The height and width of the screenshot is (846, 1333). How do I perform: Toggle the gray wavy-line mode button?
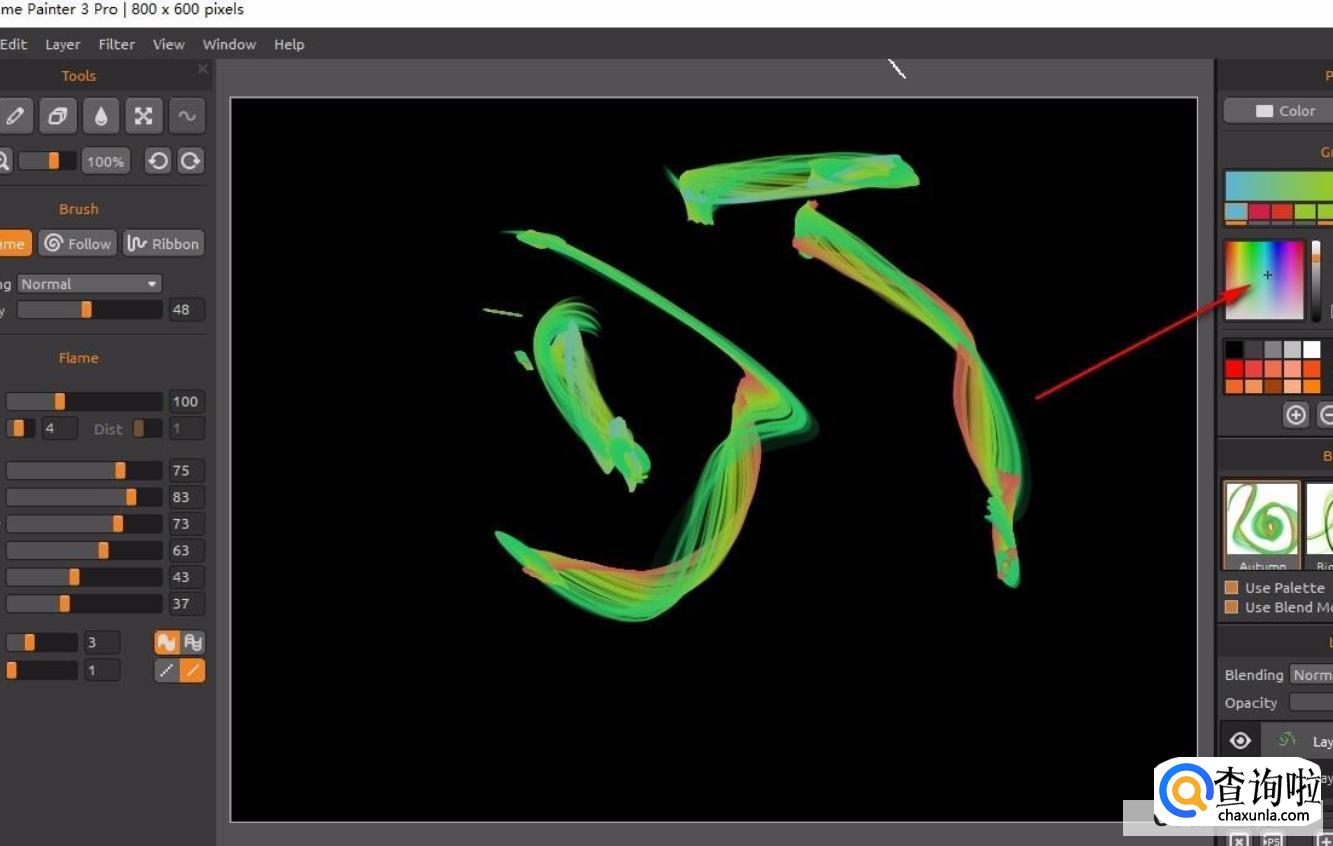[193, 642]
